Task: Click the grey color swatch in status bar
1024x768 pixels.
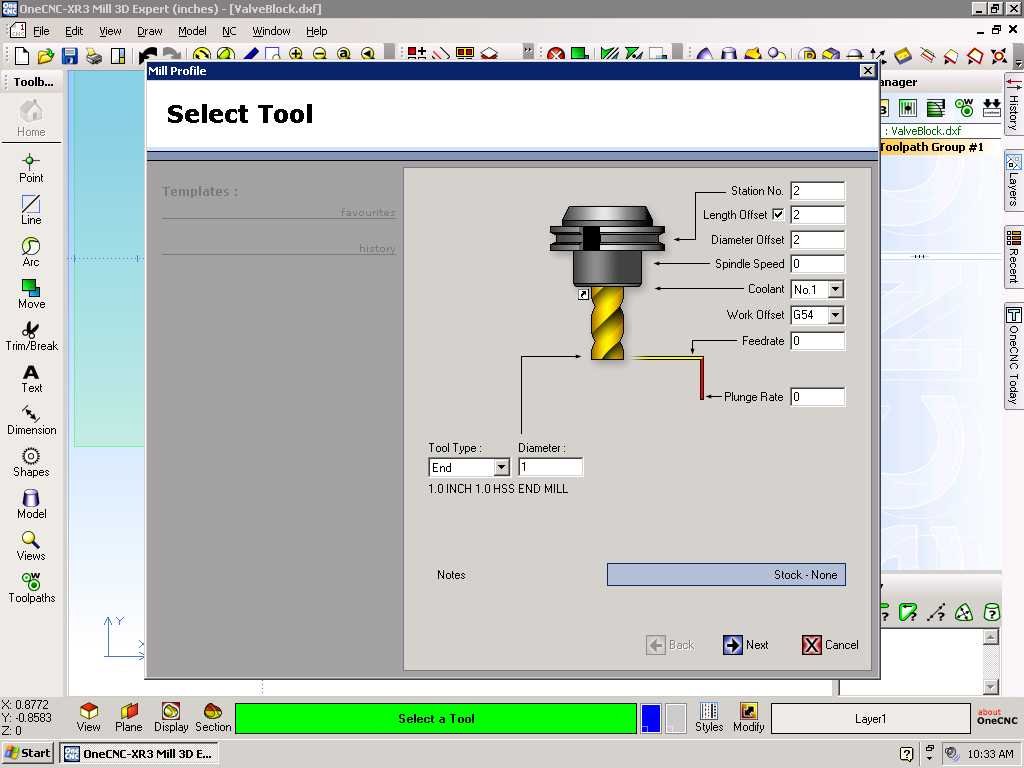Action: (675, 718)
